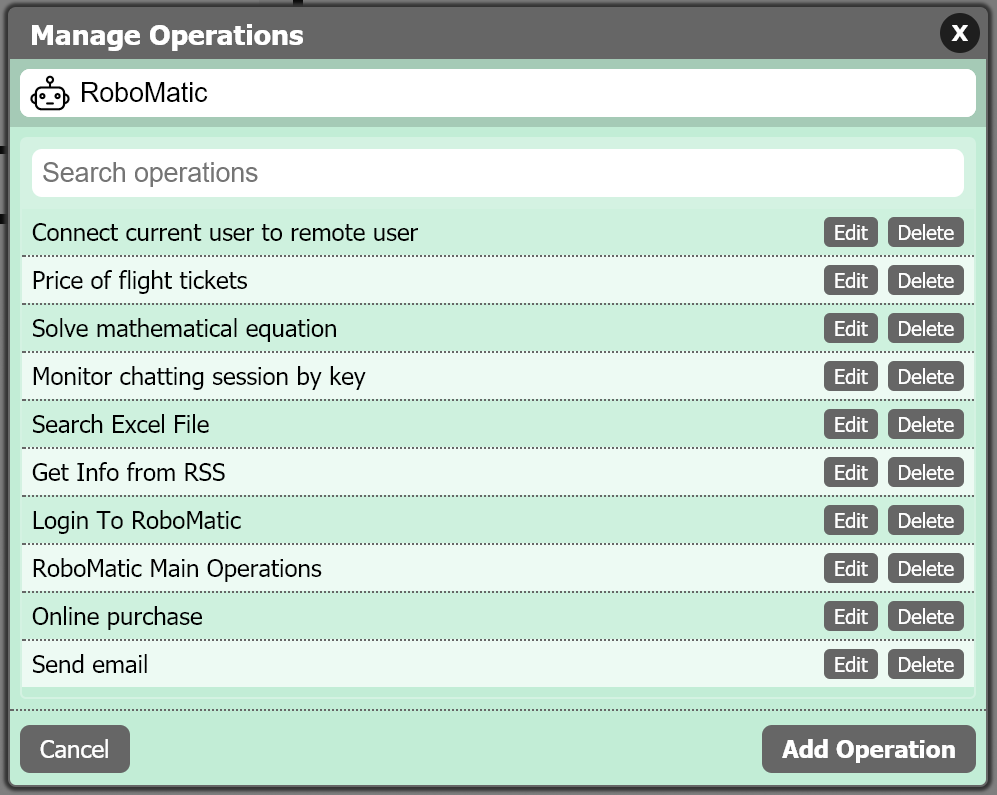The image size is (997, 795).
Task: Delete the Connect current user operation
Action: coord(925,233)
